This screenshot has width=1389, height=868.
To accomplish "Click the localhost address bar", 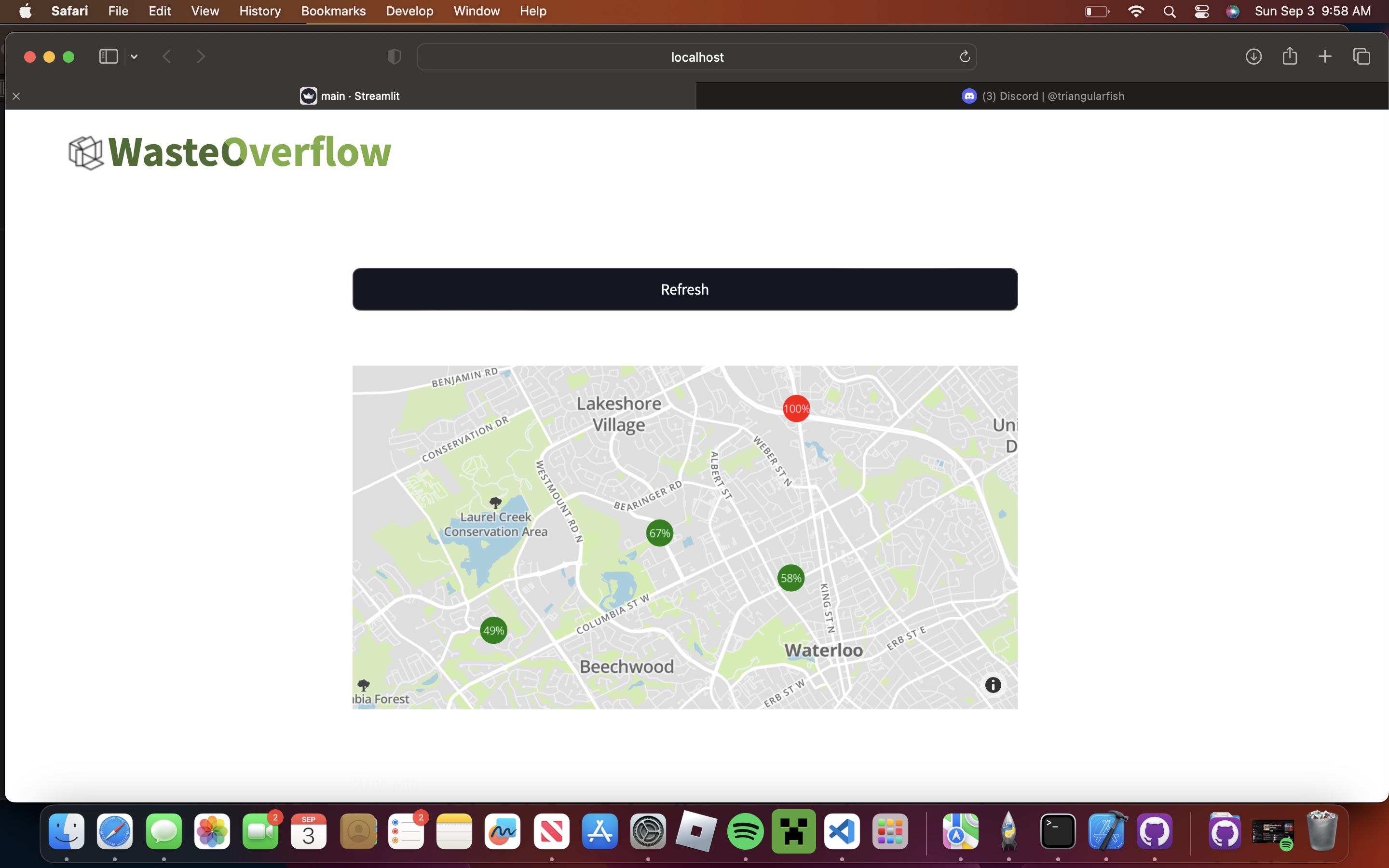I will [x=696, y=57].
